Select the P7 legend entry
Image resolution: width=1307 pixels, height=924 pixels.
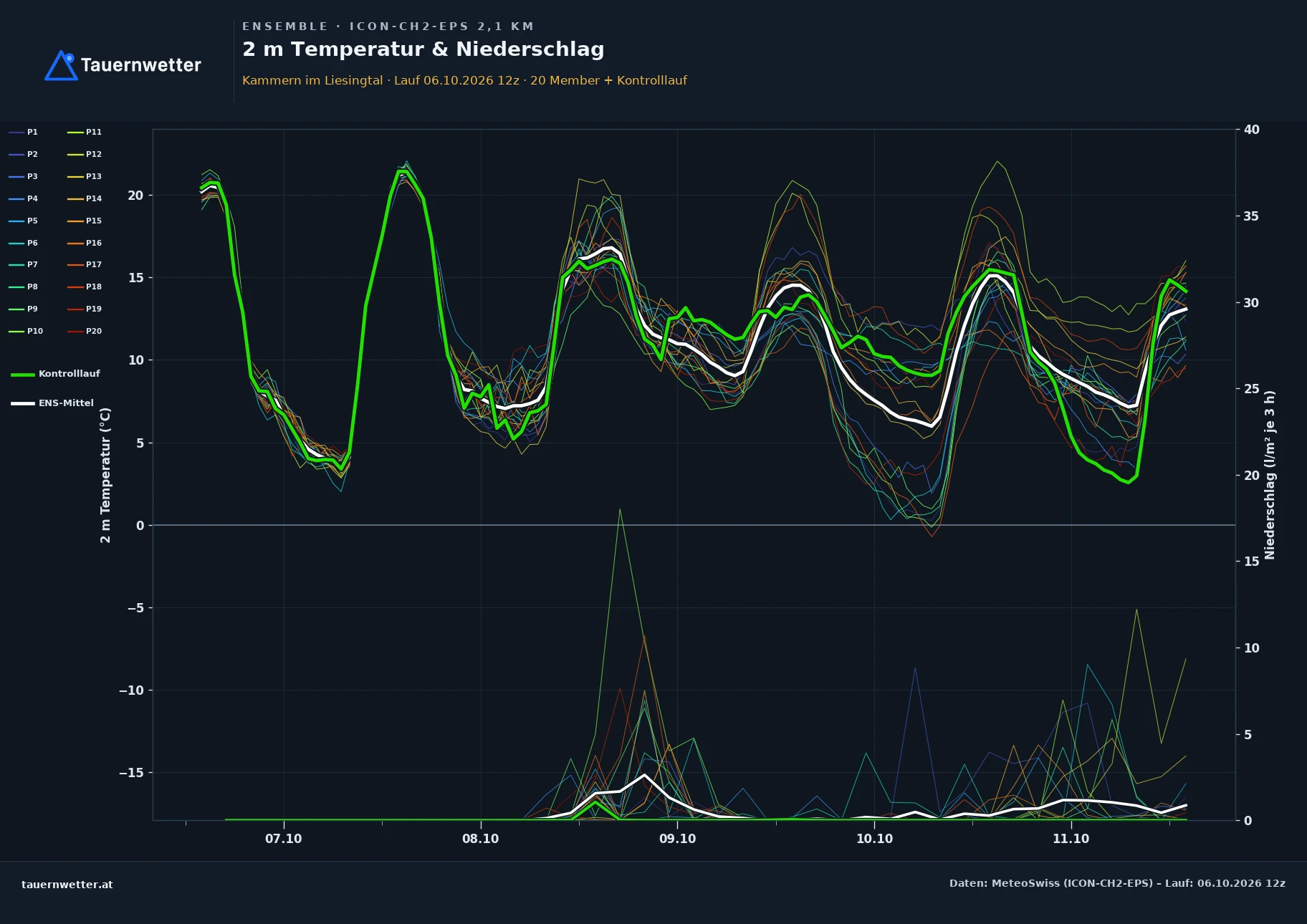coord(24,264)
